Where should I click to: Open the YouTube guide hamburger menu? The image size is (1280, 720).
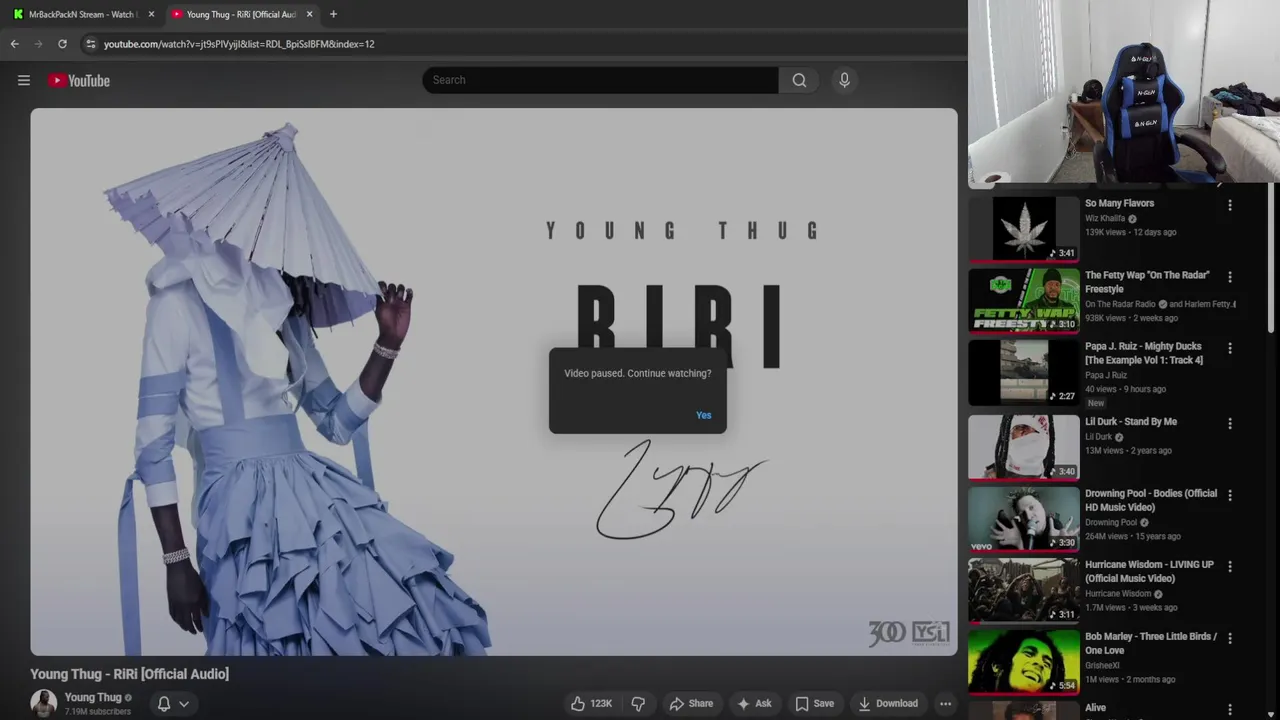tap(24, 80)
